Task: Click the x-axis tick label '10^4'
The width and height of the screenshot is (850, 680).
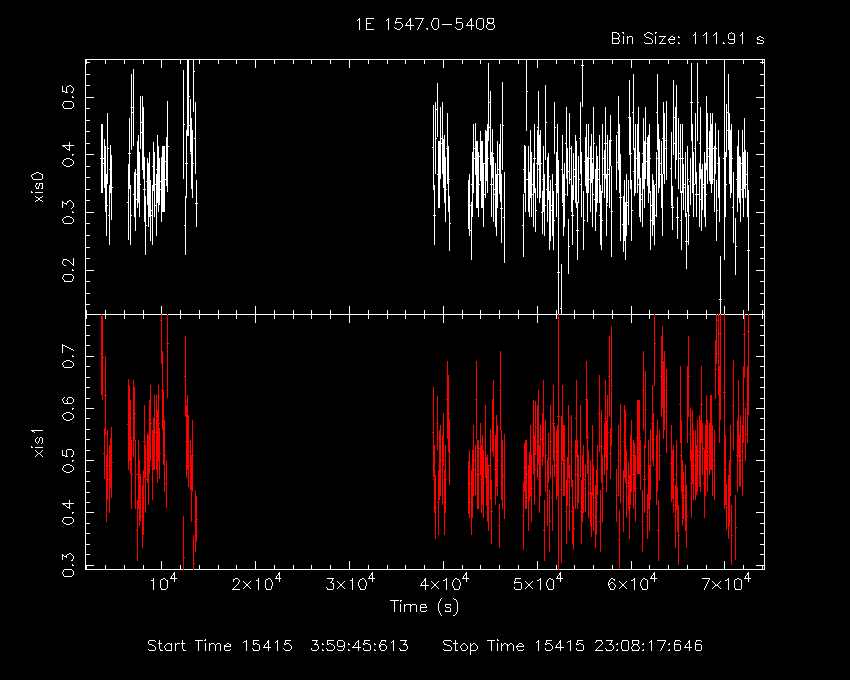Action: click(x=162, y=583)
